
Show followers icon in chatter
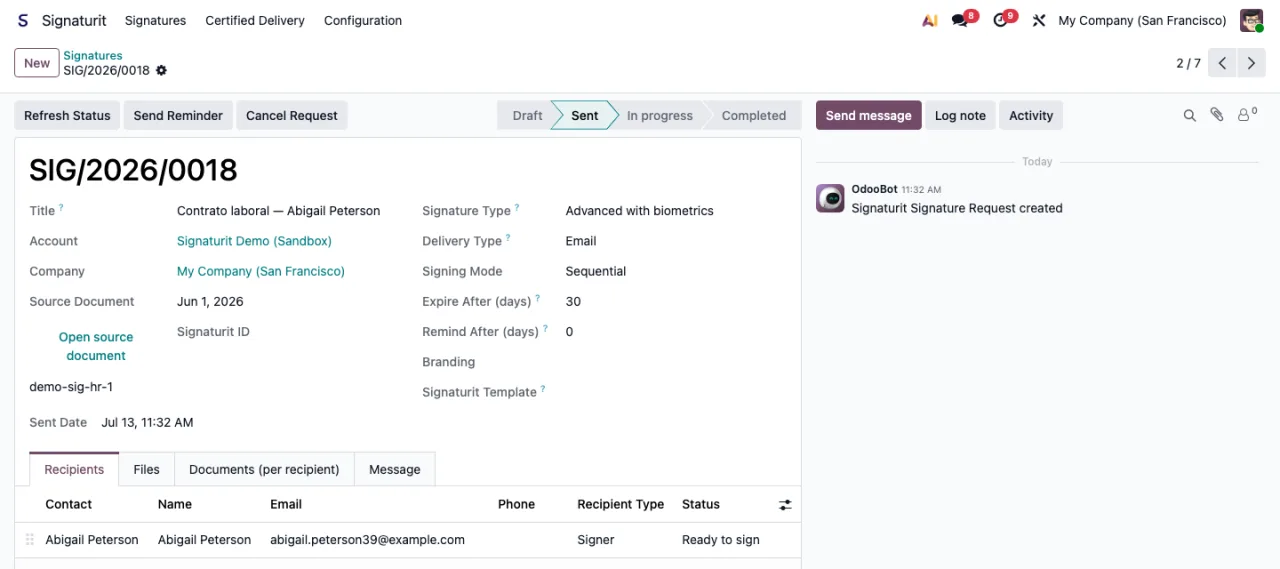click(1246, 115)
